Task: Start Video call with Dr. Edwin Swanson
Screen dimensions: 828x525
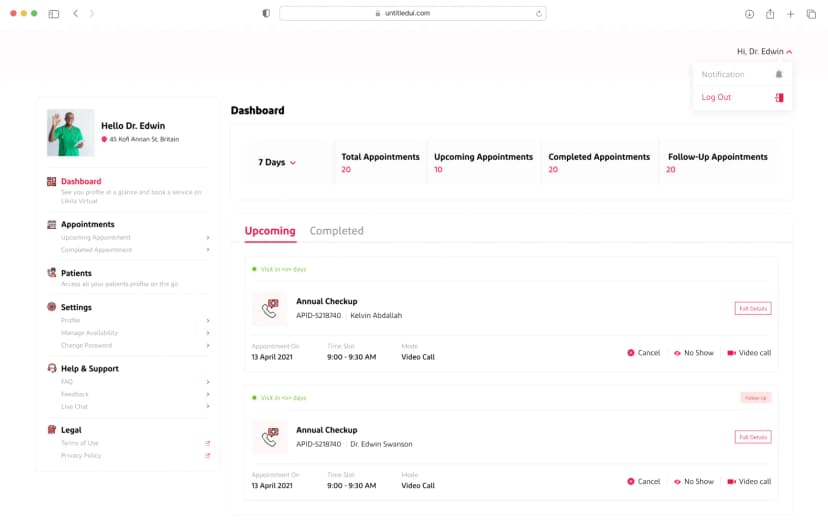Action: [x=748, y=481]
